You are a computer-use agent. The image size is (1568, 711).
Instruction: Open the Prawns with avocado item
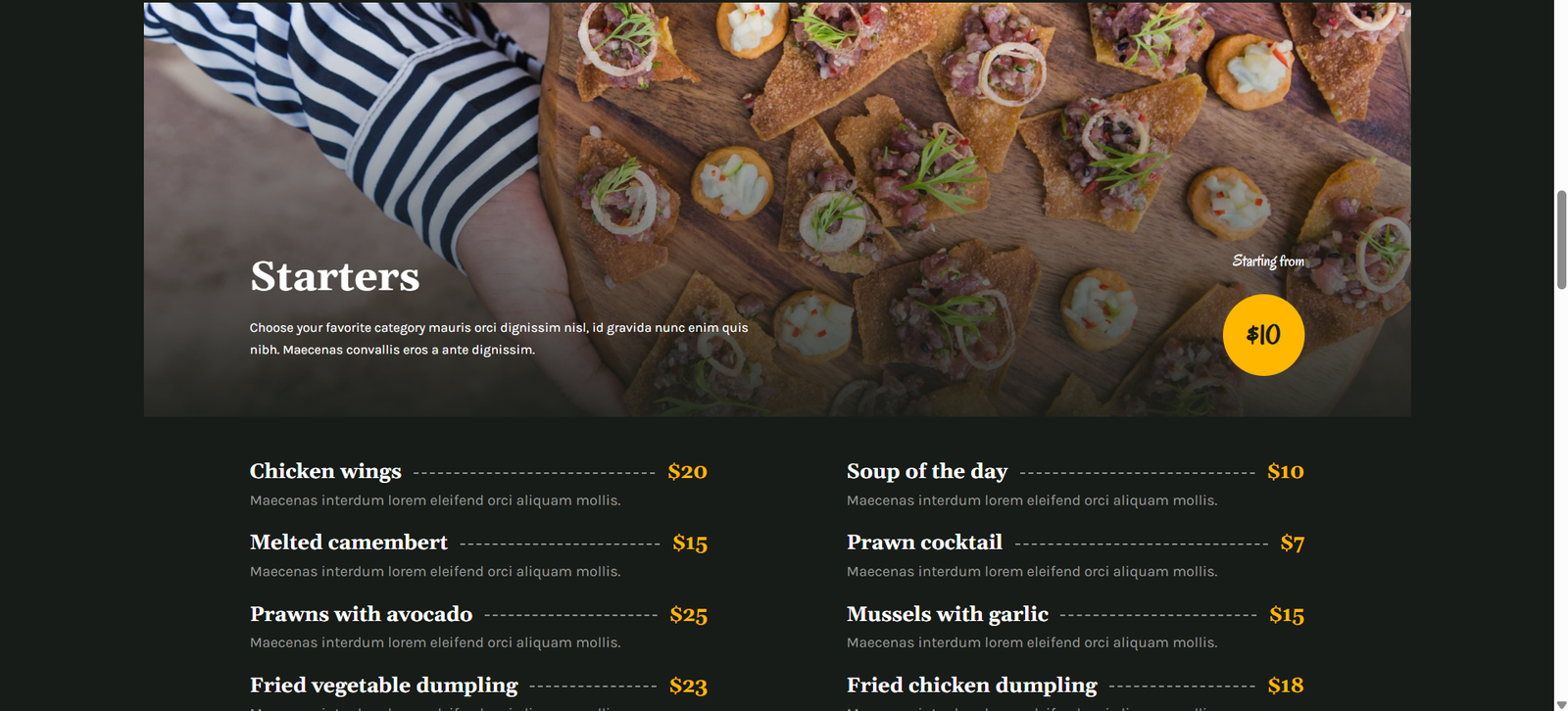tap(361, 614)
